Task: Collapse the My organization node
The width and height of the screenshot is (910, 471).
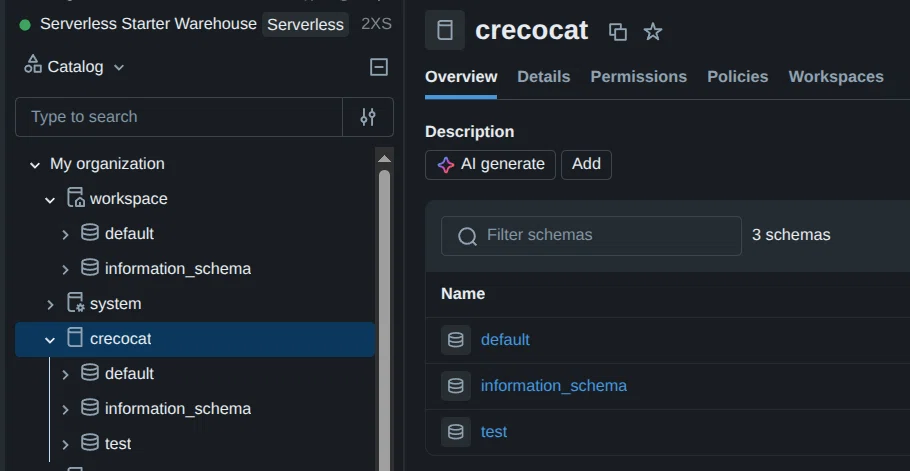Action: 35,165
